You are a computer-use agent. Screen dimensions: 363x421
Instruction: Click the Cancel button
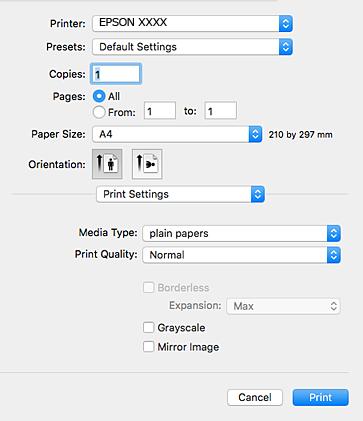(255, 397)
